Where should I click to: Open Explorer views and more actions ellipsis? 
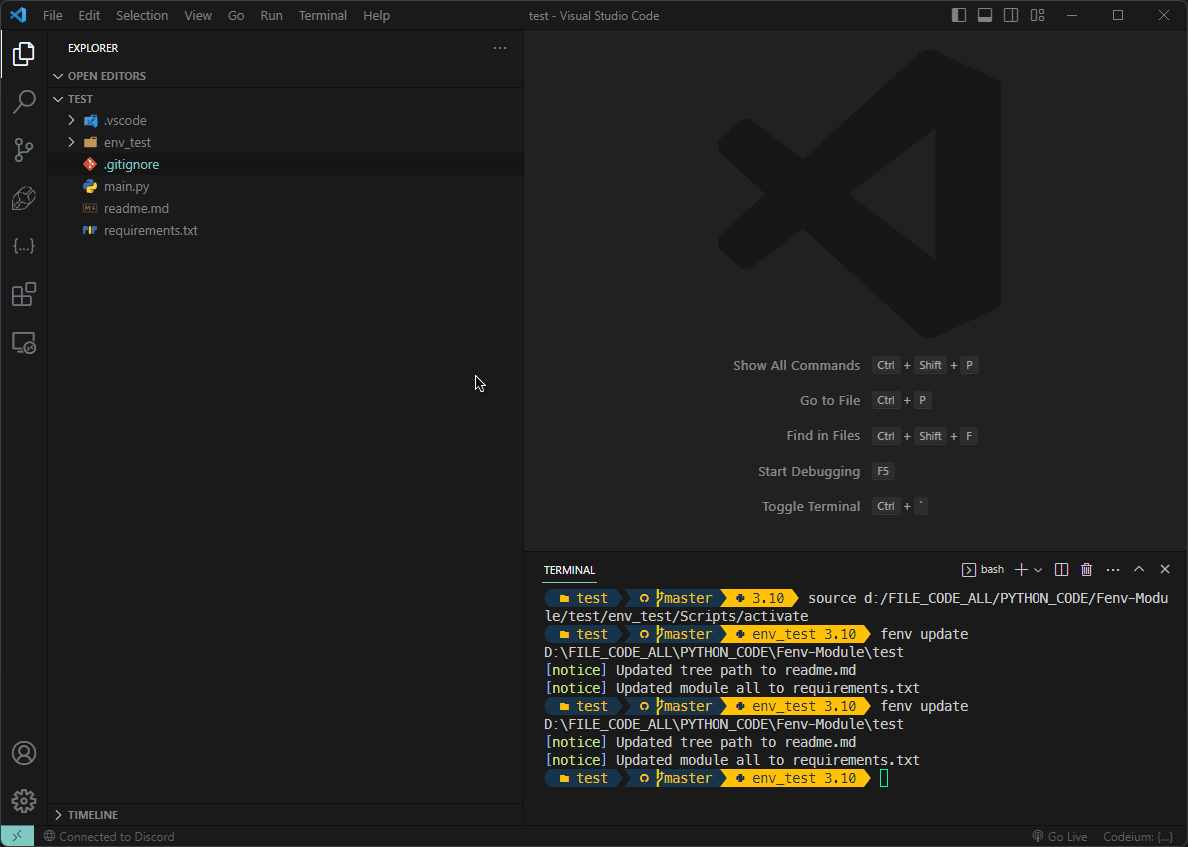pyautogui.click(x=500, y=48)
